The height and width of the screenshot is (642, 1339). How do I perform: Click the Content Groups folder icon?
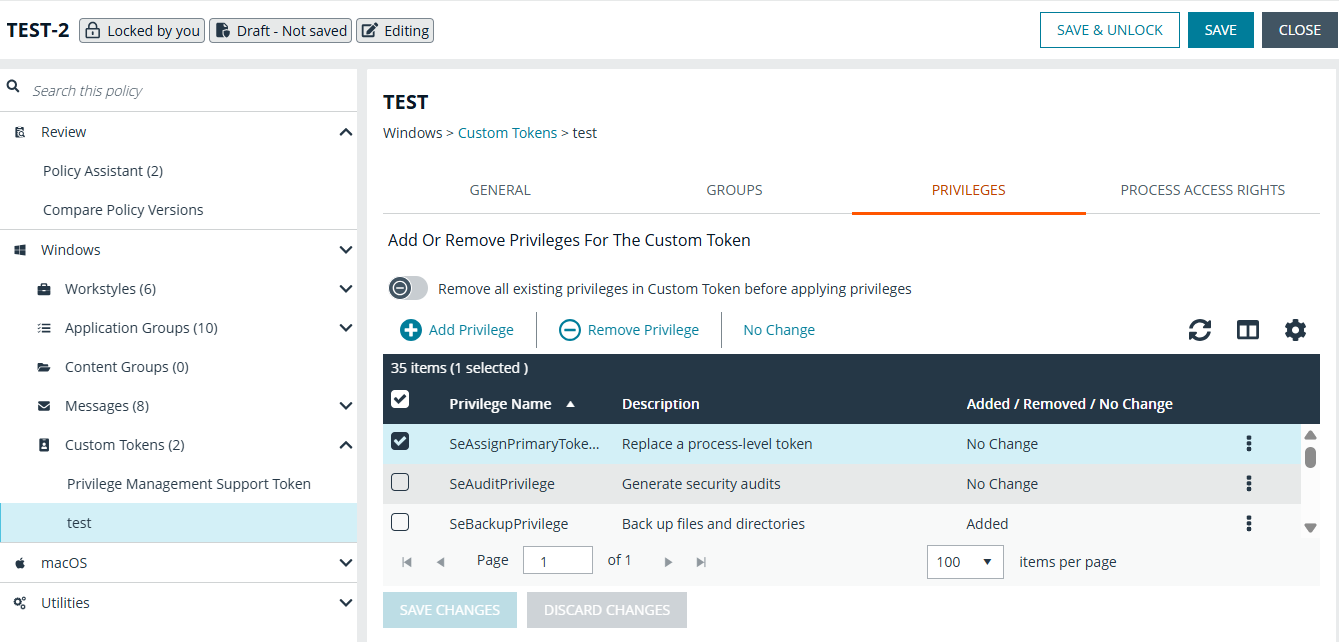tap(44, 367)
